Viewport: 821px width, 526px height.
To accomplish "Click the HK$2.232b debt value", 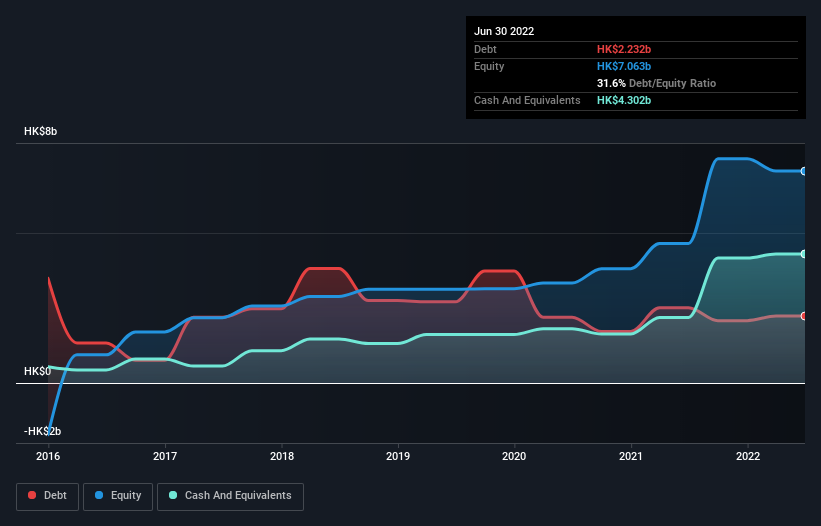I will 624,49.
